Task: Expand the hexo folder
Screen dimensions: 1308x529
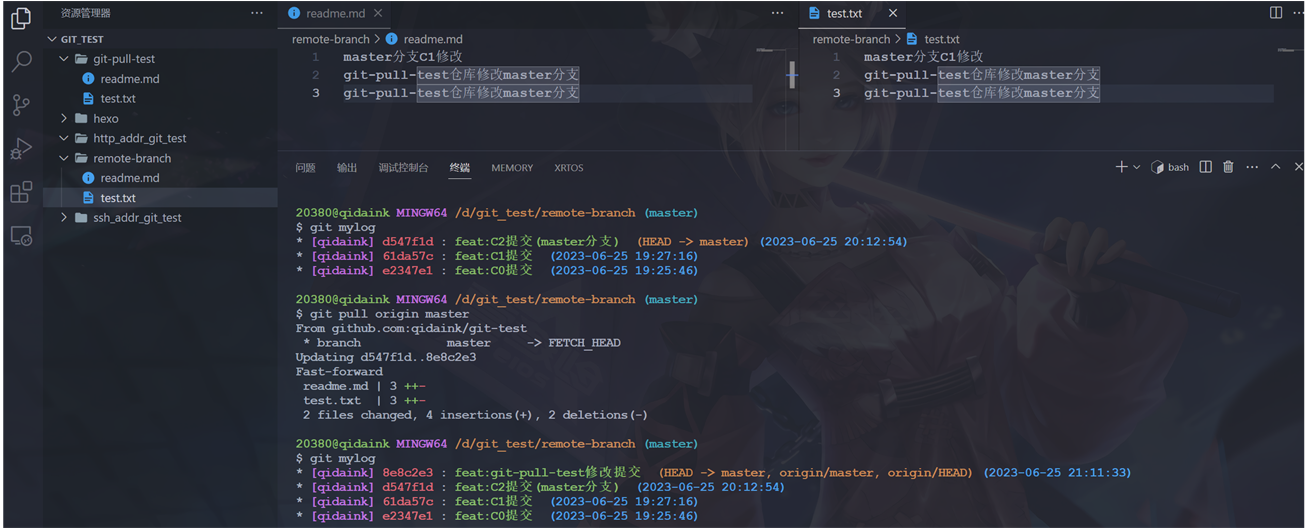Action: [106, 118]
